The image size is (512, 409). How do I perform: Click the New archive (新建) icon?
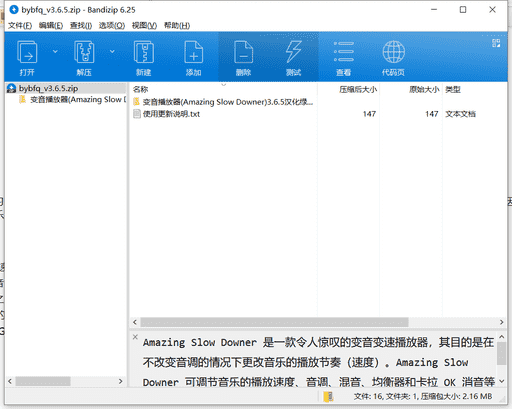(144, 52)
